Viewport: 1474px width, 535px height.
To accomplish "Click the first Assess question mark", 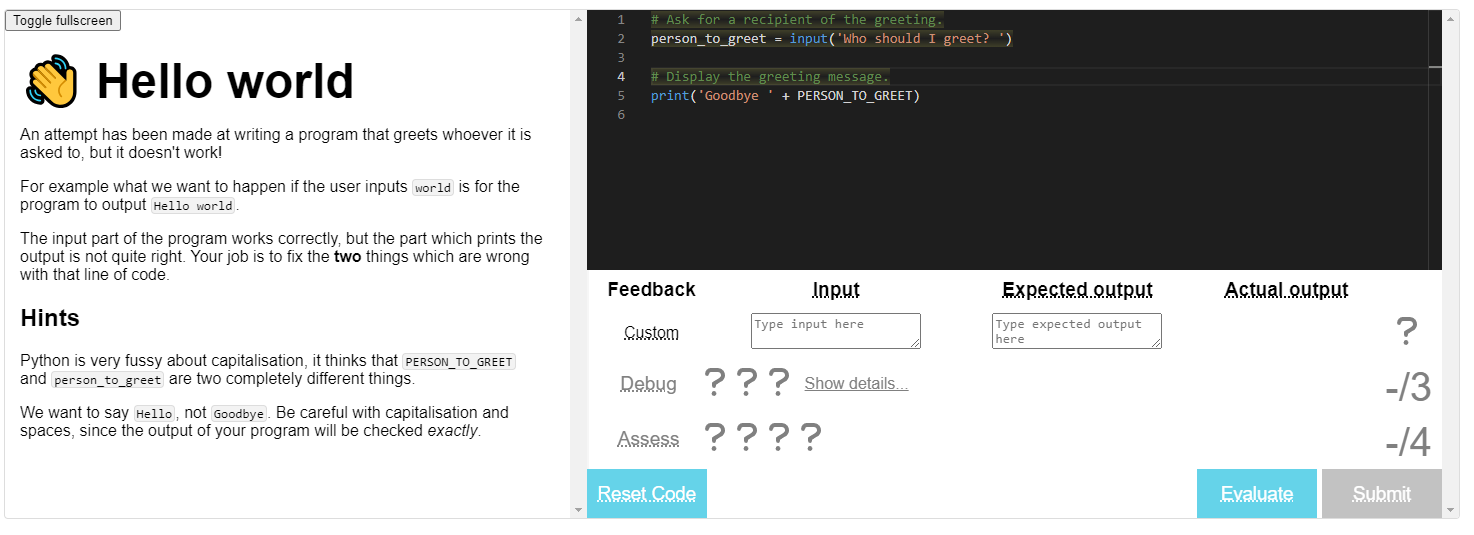I will pyautogui.click(x=714, y=437).
